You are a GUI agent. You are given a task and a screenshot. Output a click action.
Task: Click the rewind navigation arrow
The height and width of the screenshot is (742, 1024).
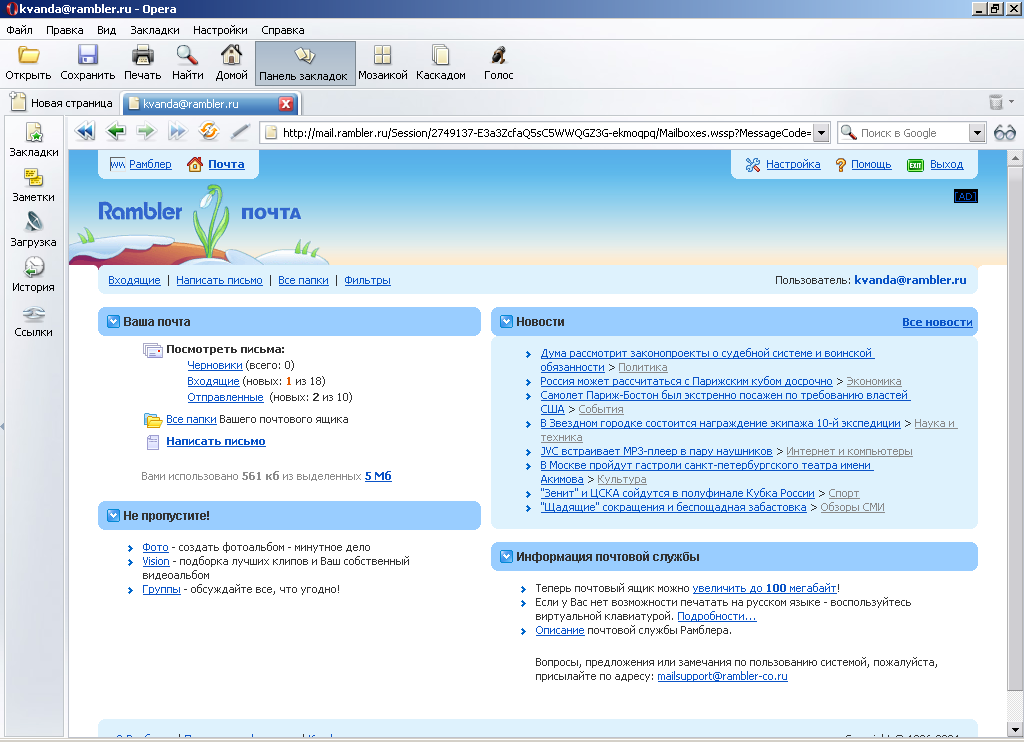(x=85, y=131)
